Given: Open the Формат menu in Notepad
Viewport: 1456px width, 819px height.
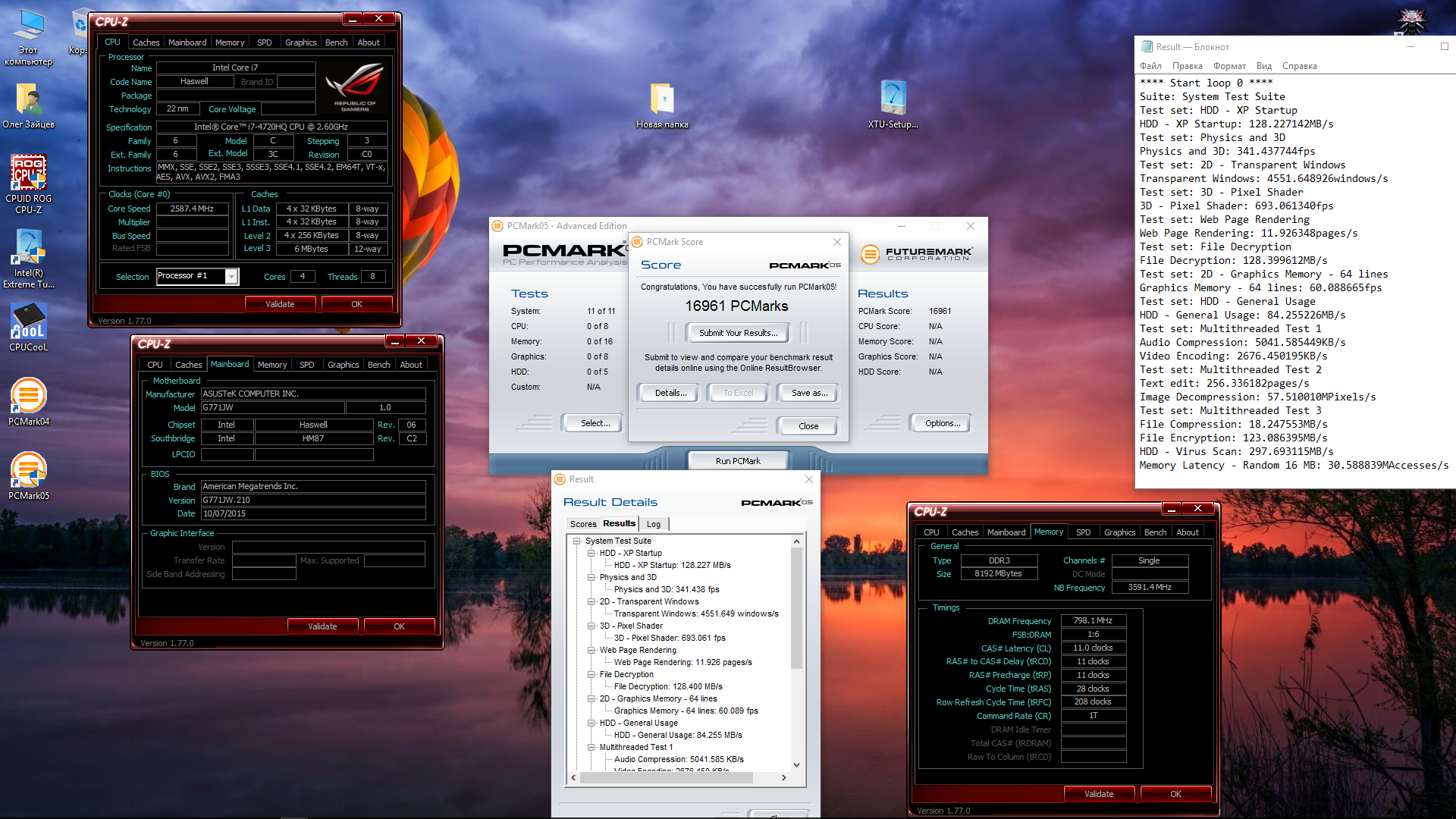Looking at the screenshot, I should pos(1229,66).
